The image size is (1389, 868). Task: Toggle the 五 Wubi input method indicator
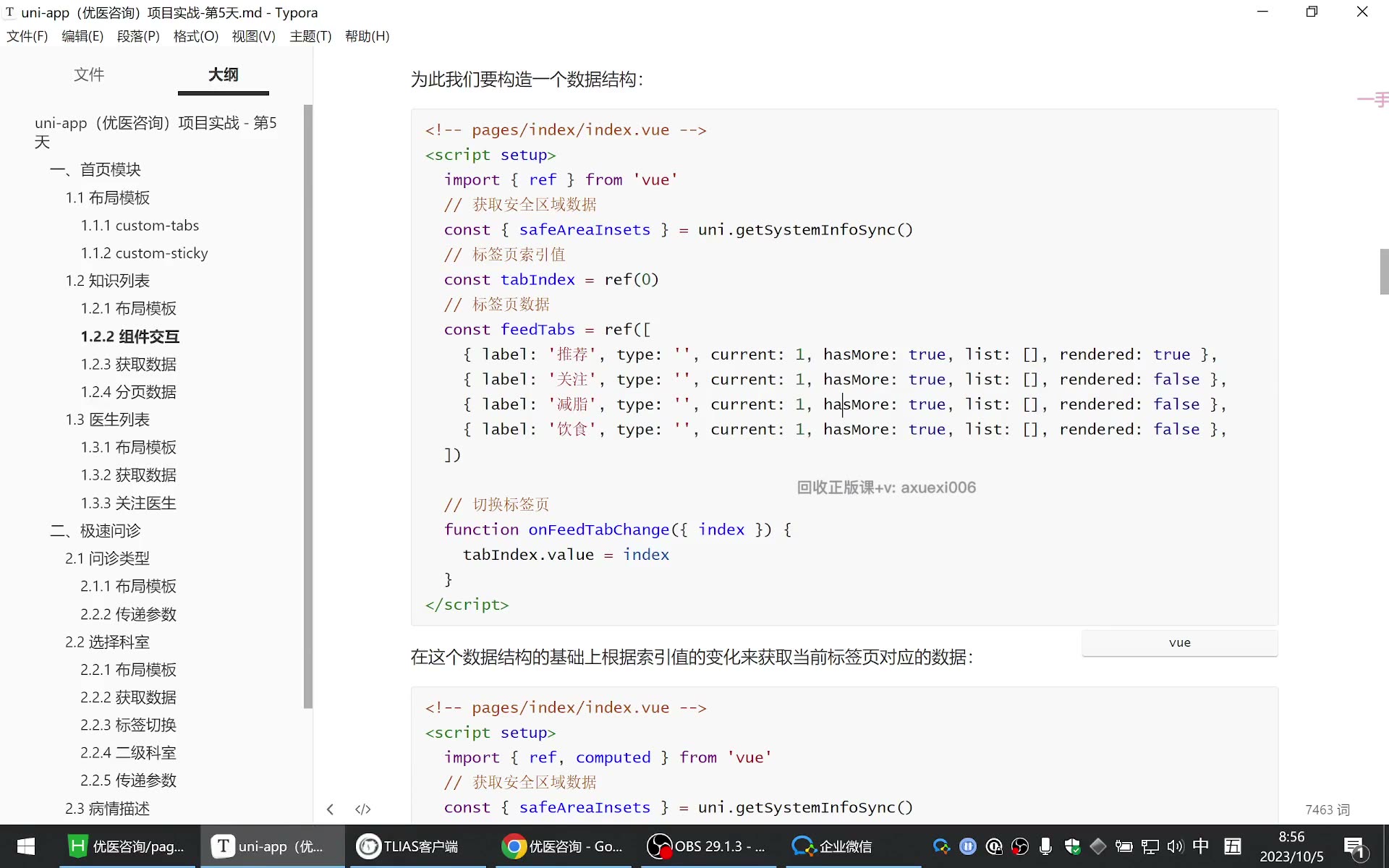click(x=1233, y=846)
